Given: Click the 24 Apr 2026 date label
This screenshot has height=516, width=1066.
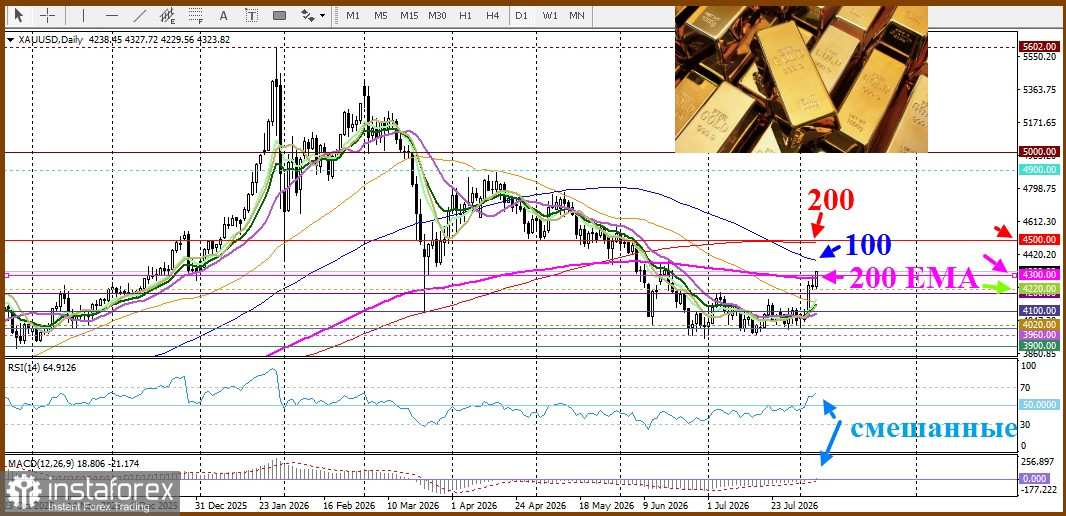Looking at the screenshot, I should (540, 506).
